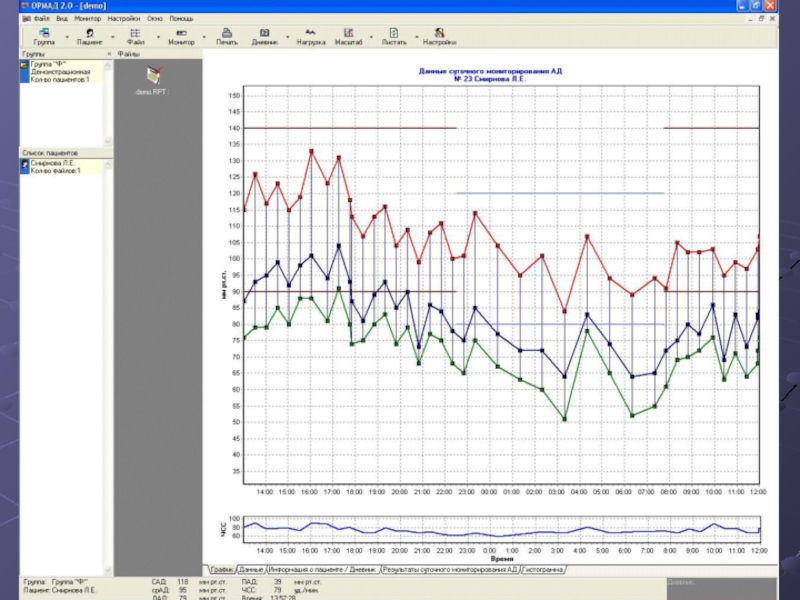The image size is (800, 600).
Task: Minimize the inner demo document window
Action: click(x=750, y=18)
